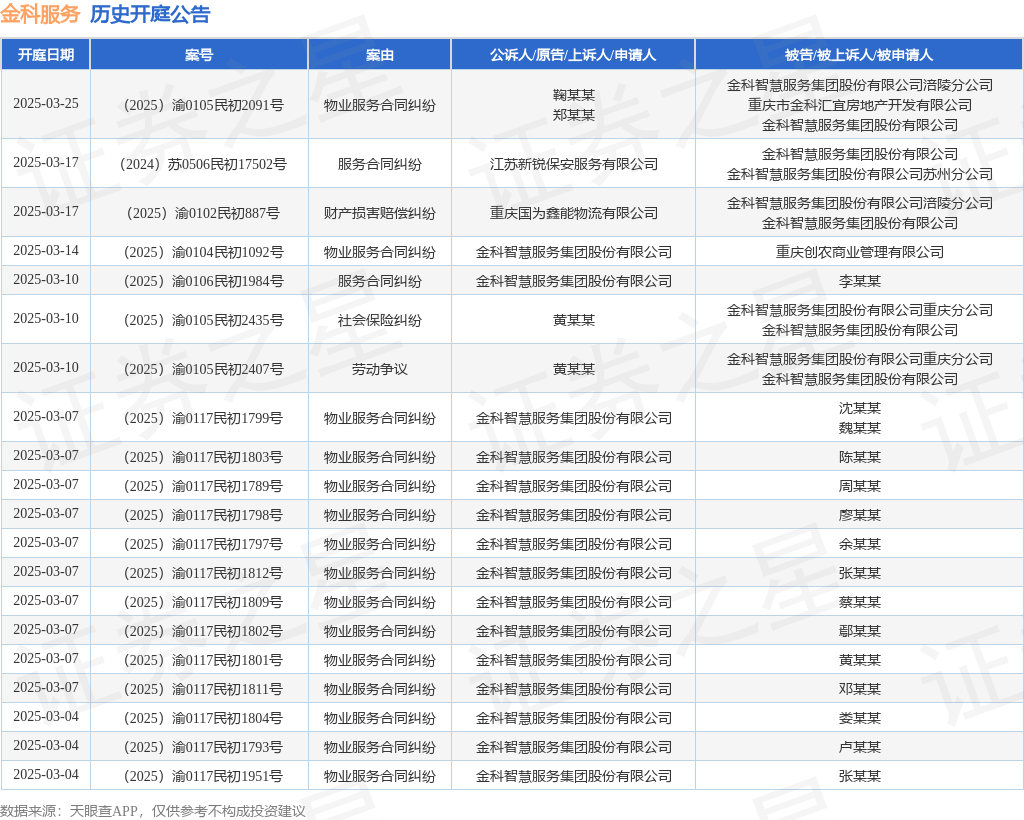Open case （2025）渝0117民初1799号

pos(199,418)
